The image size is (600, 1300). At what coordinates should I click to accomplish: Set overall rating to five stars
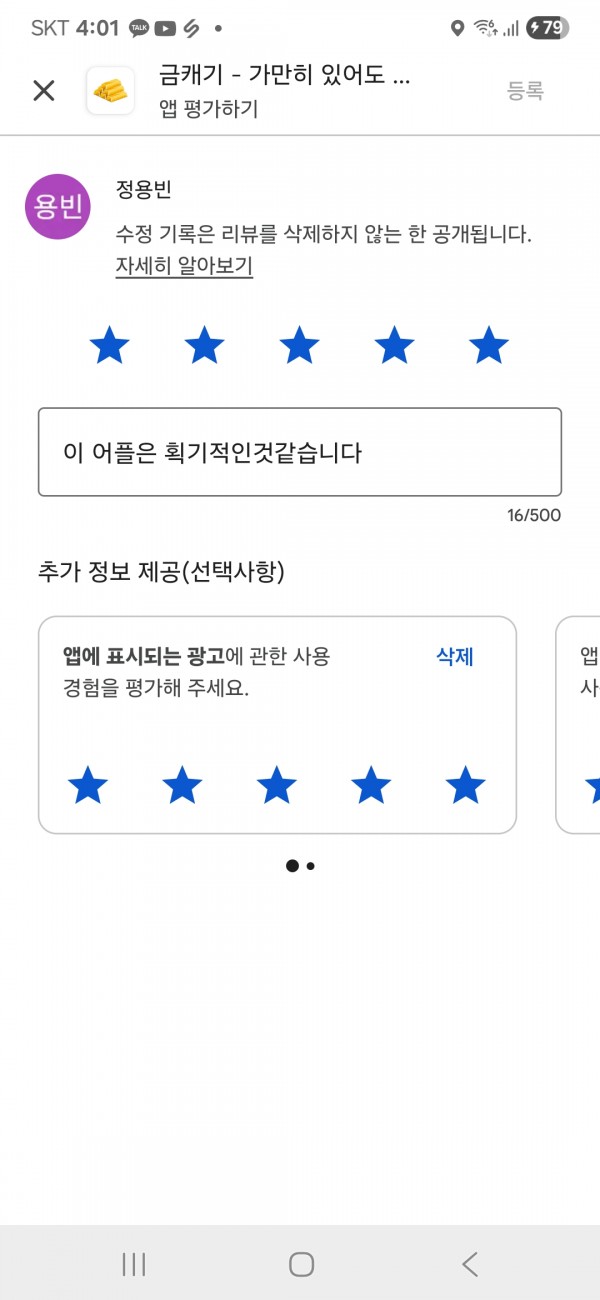(489, 346)
